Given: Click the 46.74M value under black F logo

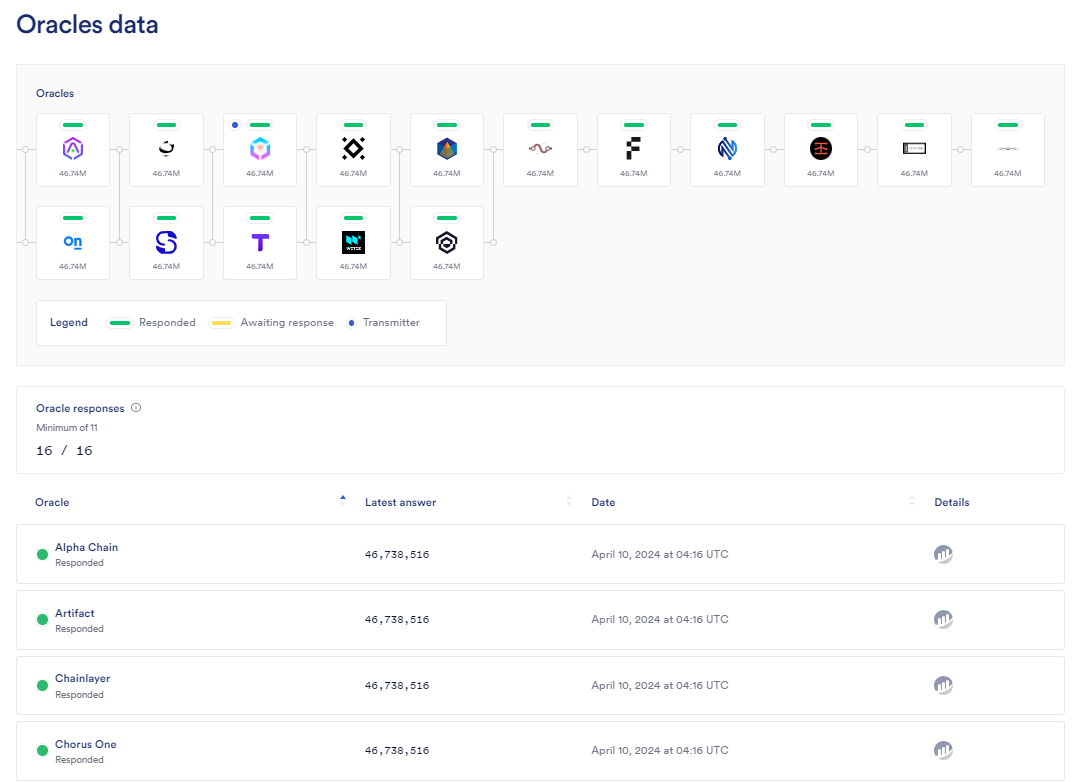Looking at the screenshot, I should [x=634, y=174].
